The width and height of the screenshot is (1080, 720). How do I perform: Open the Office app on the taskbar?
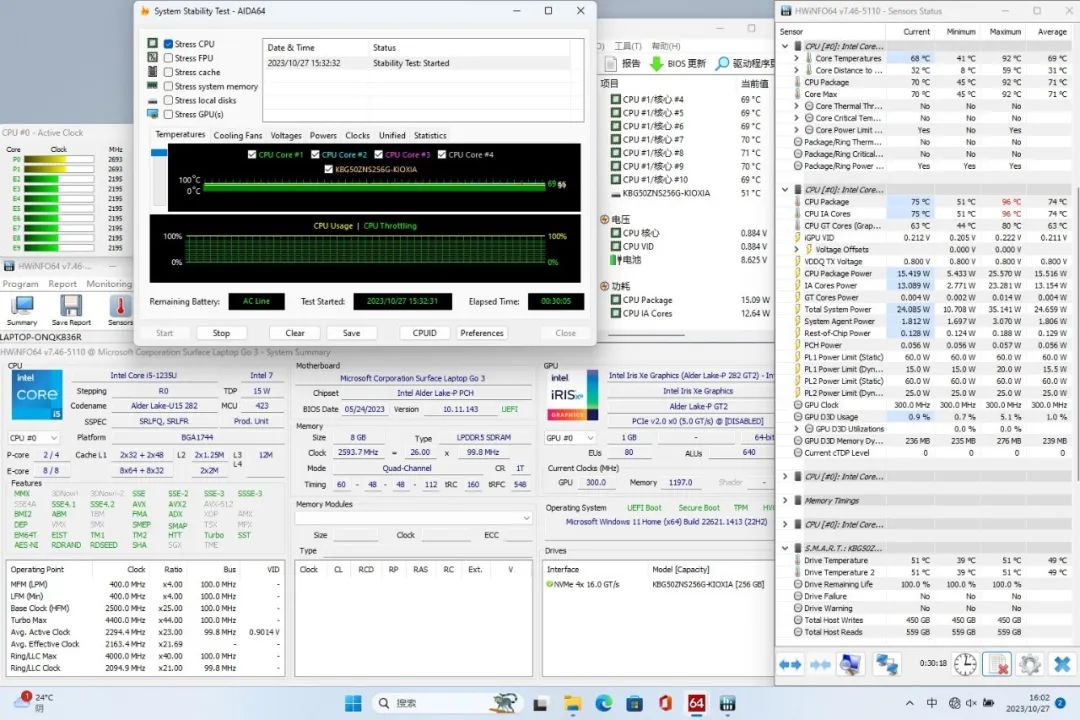pyautogui.click(x=665, y=703)
